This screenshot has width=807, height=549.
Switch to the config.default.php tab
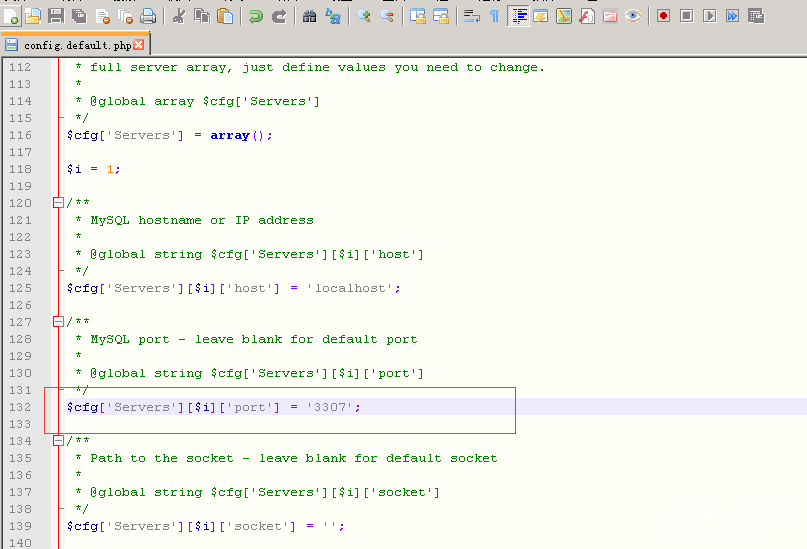(x=75, y=45)
